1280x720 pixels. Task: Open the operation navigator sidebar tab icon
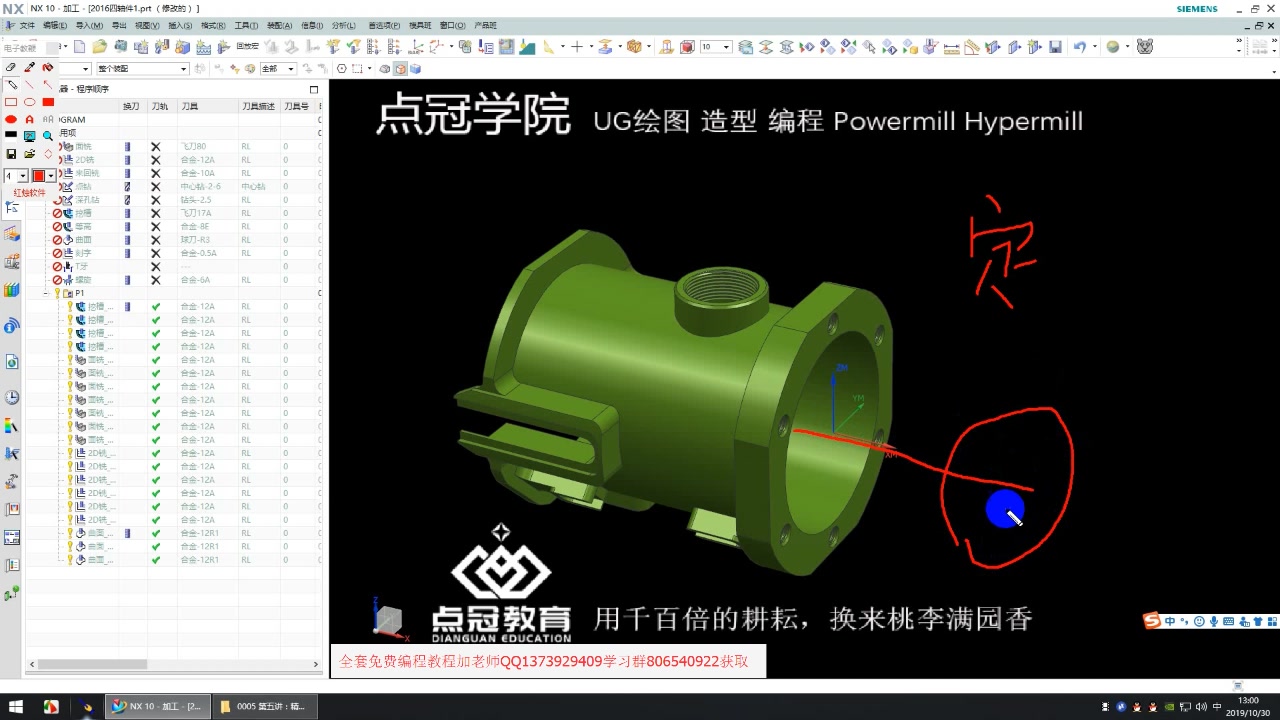(12, 207)
